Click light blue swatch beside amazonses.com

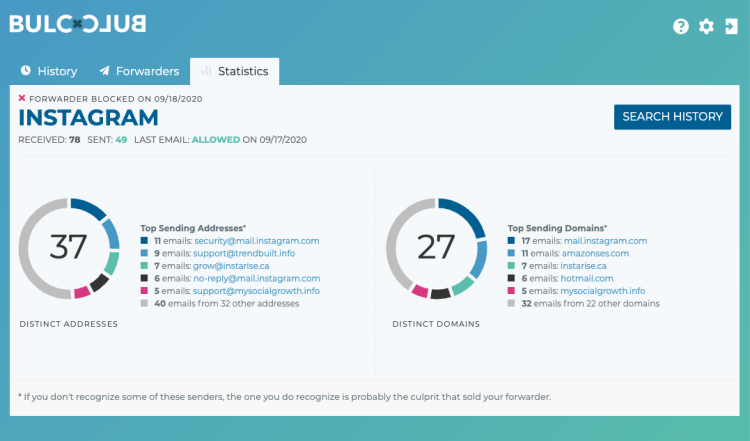point(511,253)
